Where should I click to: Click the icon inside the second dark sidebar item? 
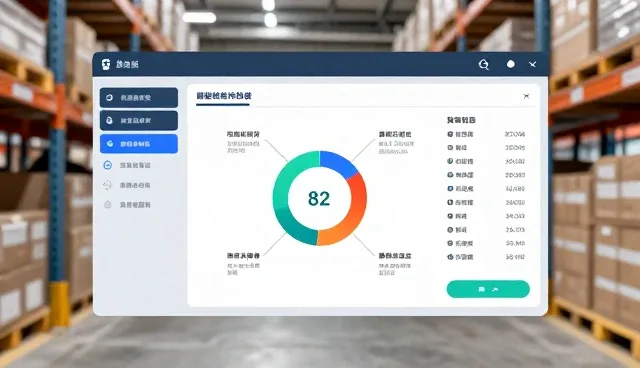point(109,120)
